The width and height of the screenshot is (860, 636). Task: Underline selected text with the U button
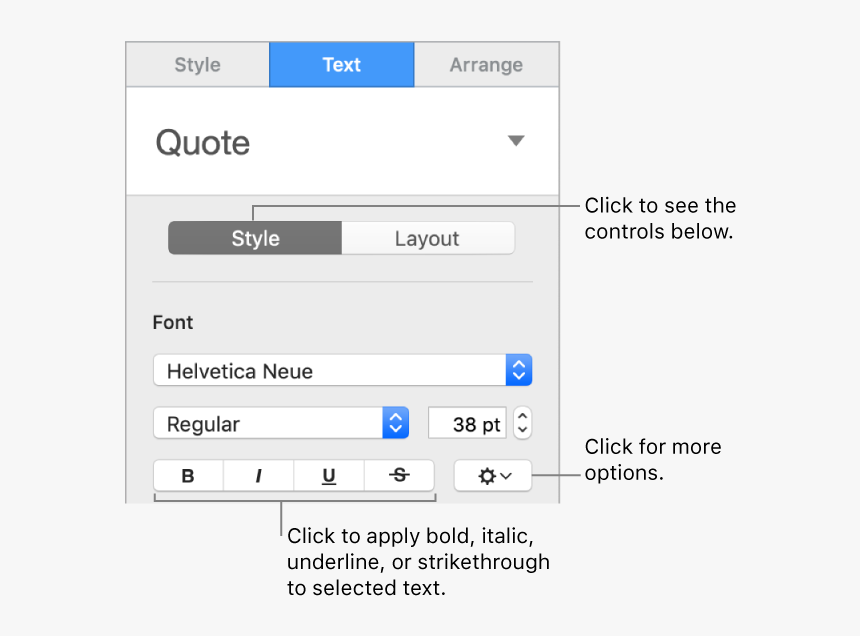pyautogui.click(x=329, y=476)
